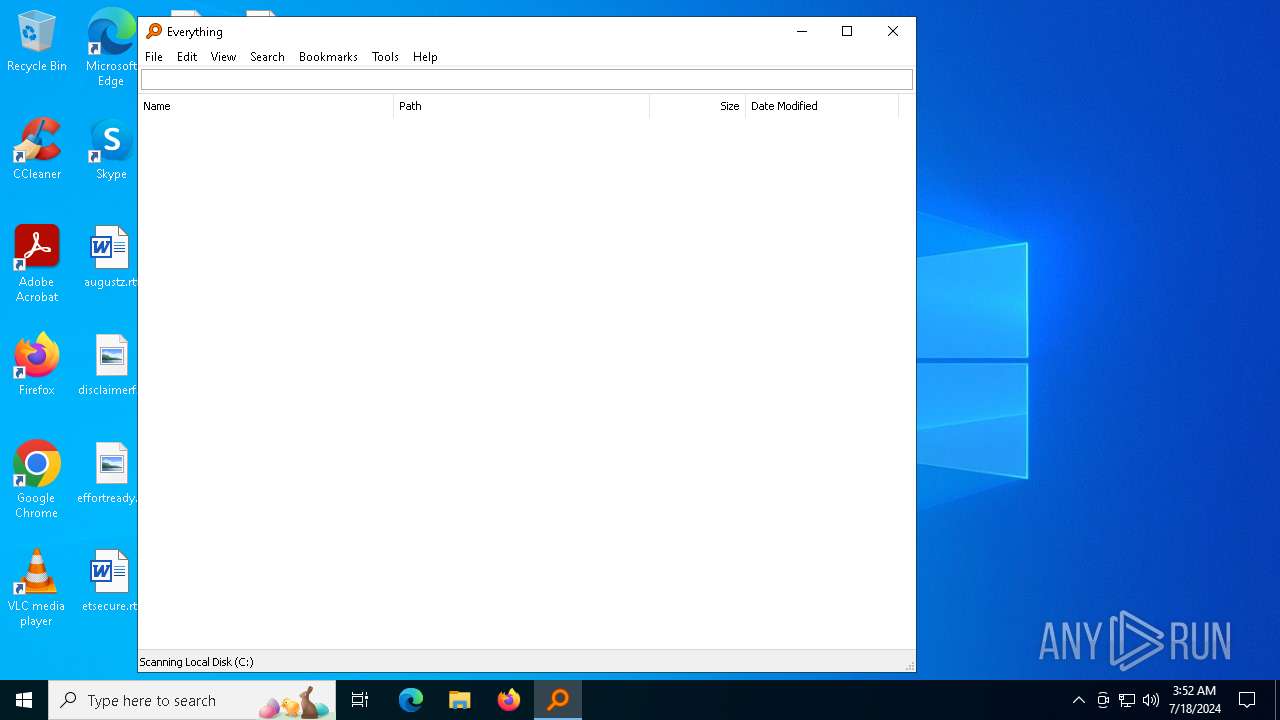The width and height of the screenshot is (1280, 720).
Task: Click 'Scanning Local Disk (C:)' status text
Action: (x=196, y=662)
